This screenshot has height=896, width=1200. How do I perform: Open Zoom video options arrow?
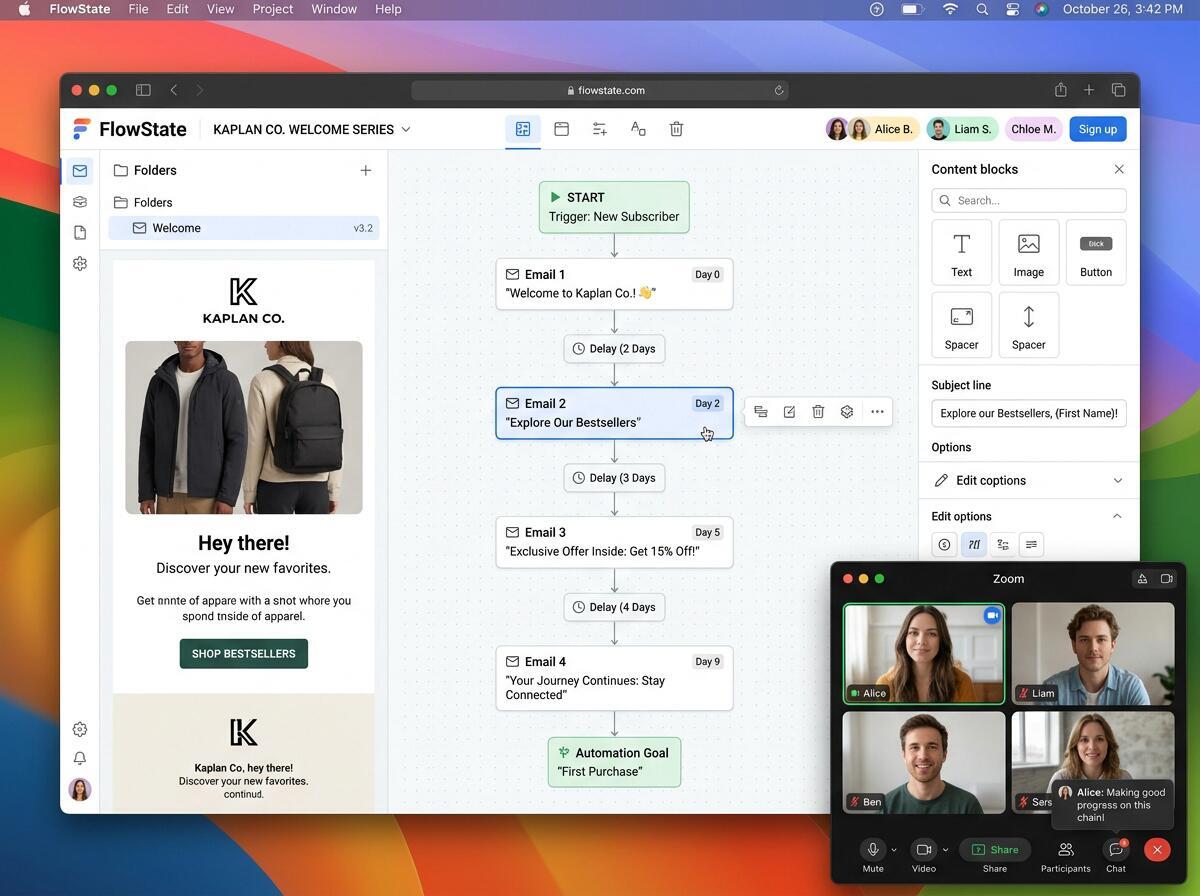tap(945, 850)
